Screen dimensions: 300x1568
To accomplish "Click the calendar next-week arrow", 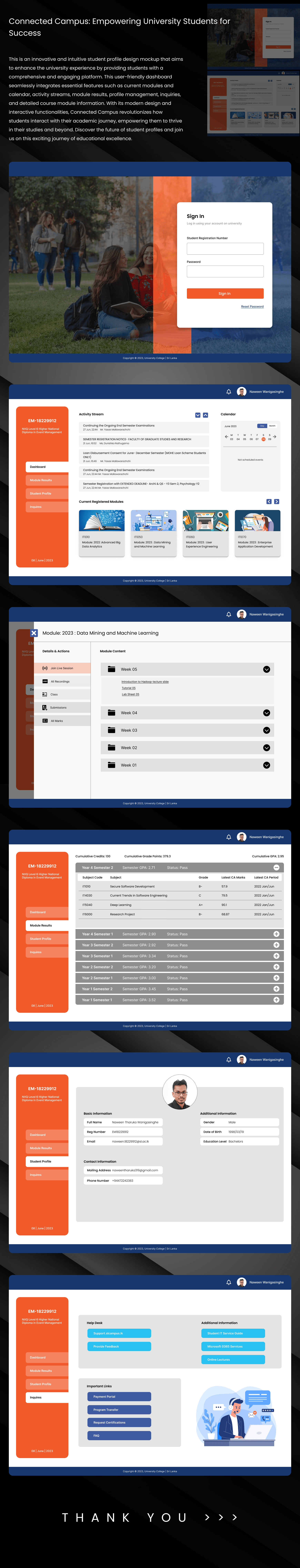I will pyautogui.click(x=275, y=436).
